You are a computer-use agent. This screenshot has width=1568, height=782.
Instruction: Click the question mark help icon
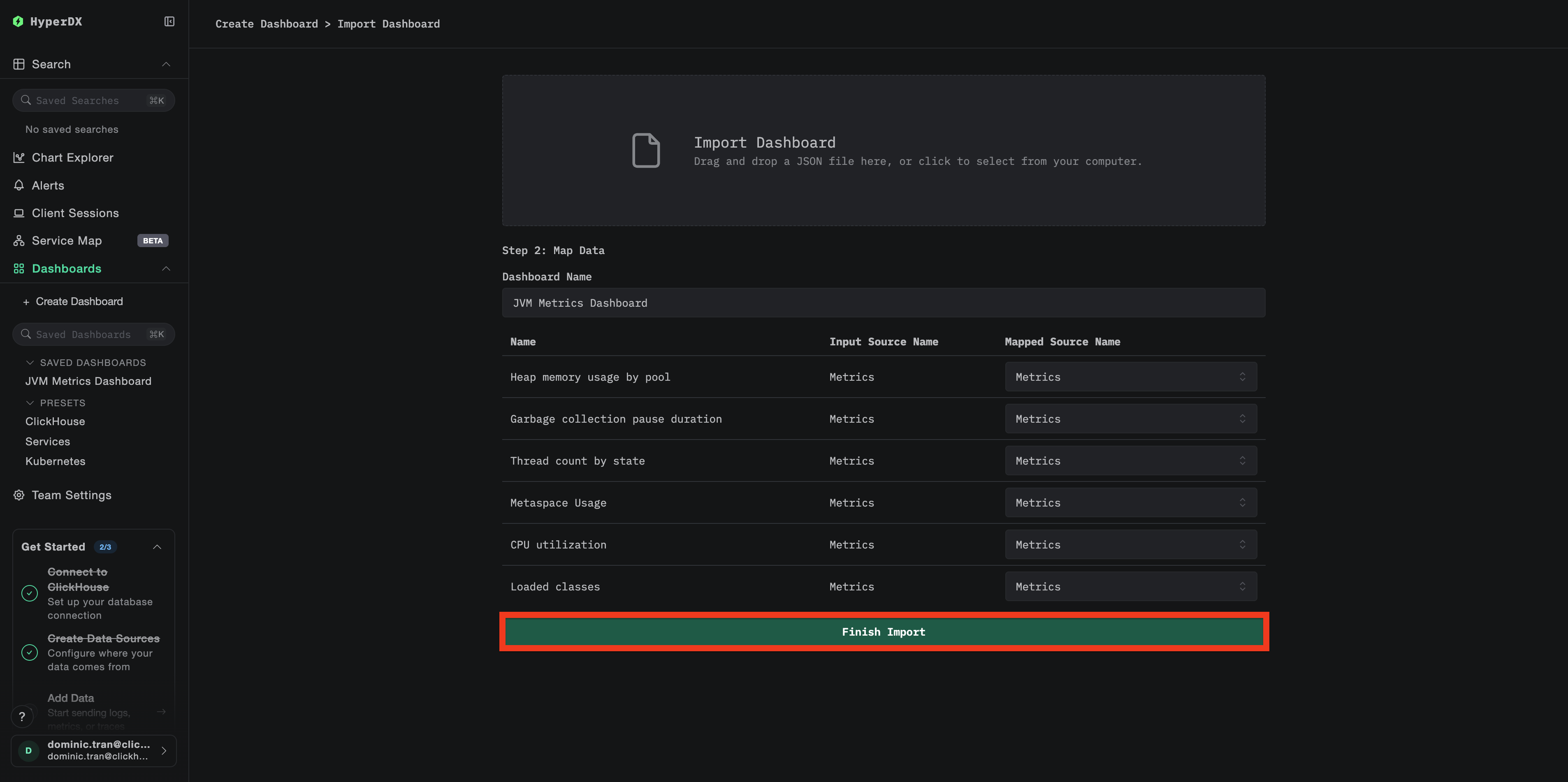click(22, 717)
